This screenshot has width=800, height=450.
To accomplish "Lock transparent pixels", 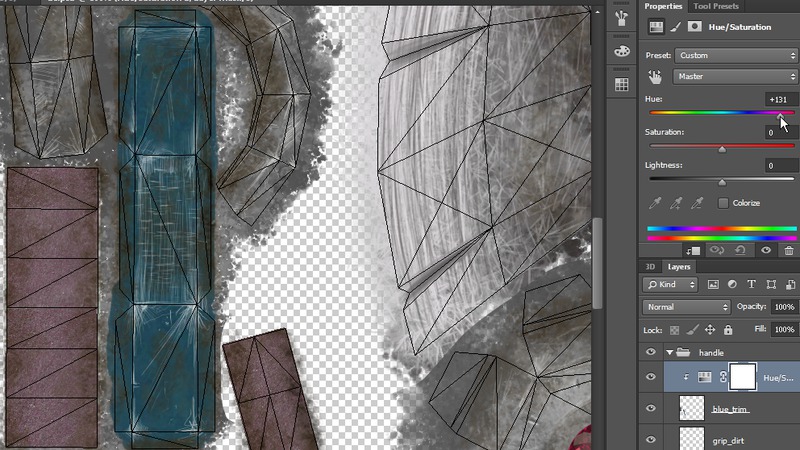I will tap(674, 330).
